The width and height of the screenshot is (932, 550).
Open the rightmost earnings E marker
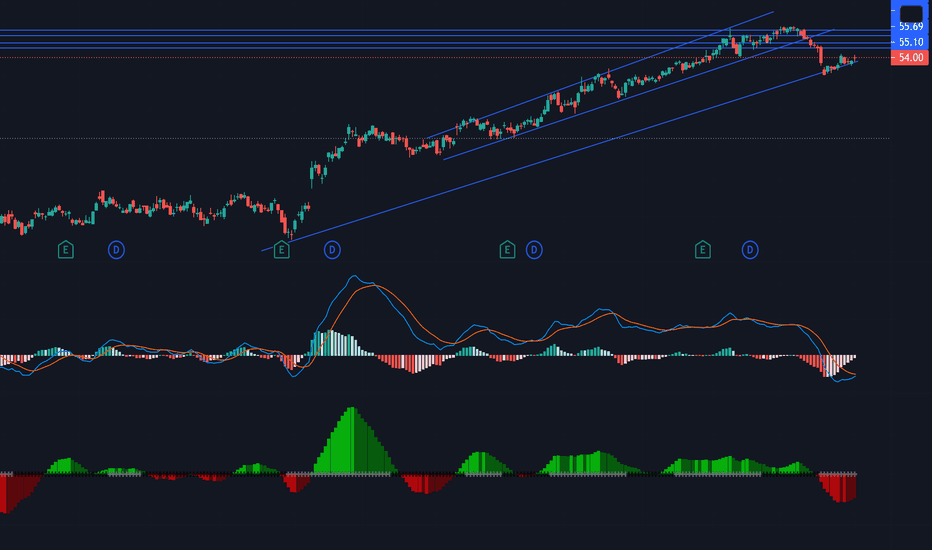tap(703, 250)
